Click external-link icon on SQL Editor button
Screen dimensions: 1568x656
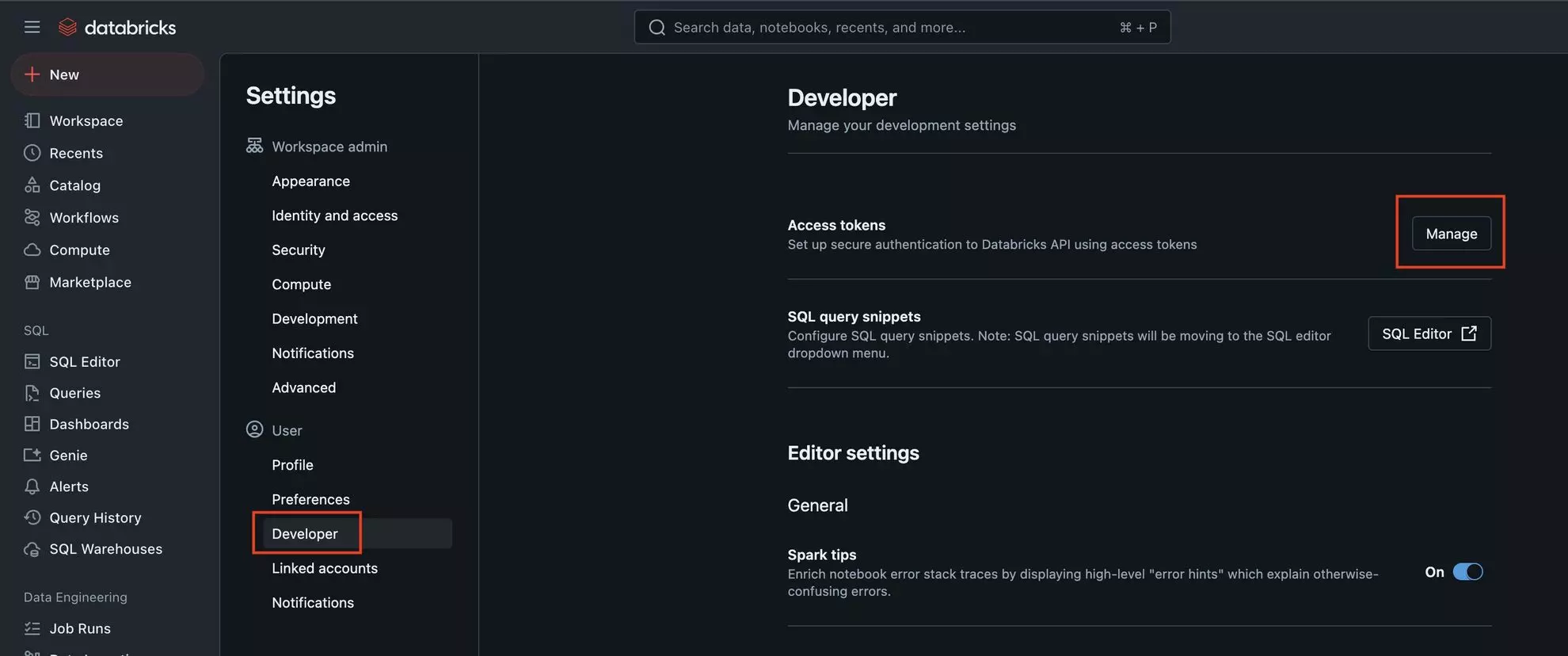pos(1469,334)
